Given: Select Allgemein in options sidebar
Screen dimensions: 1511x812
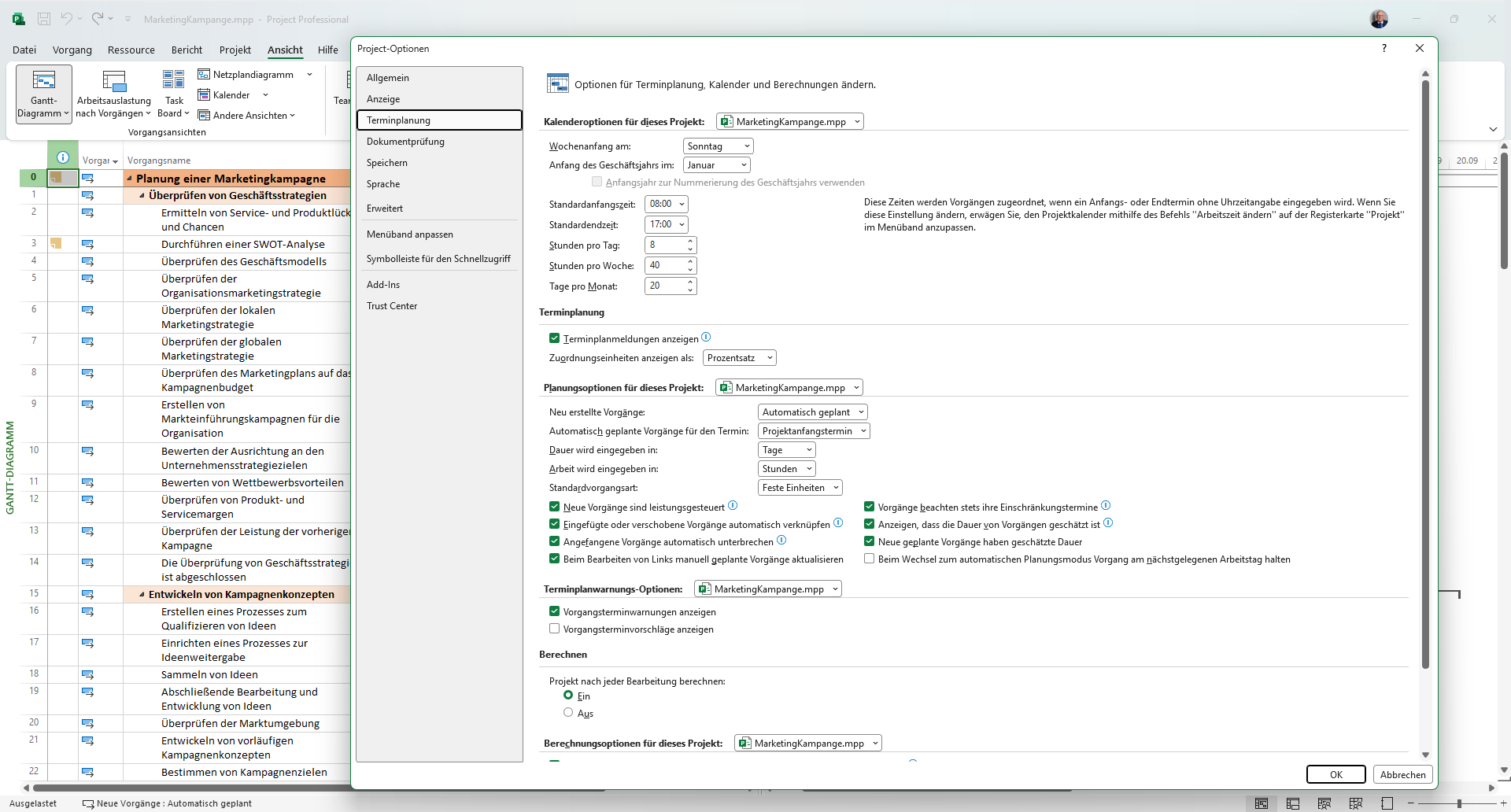Looking at the screenshot, I should tap(439, 77).
